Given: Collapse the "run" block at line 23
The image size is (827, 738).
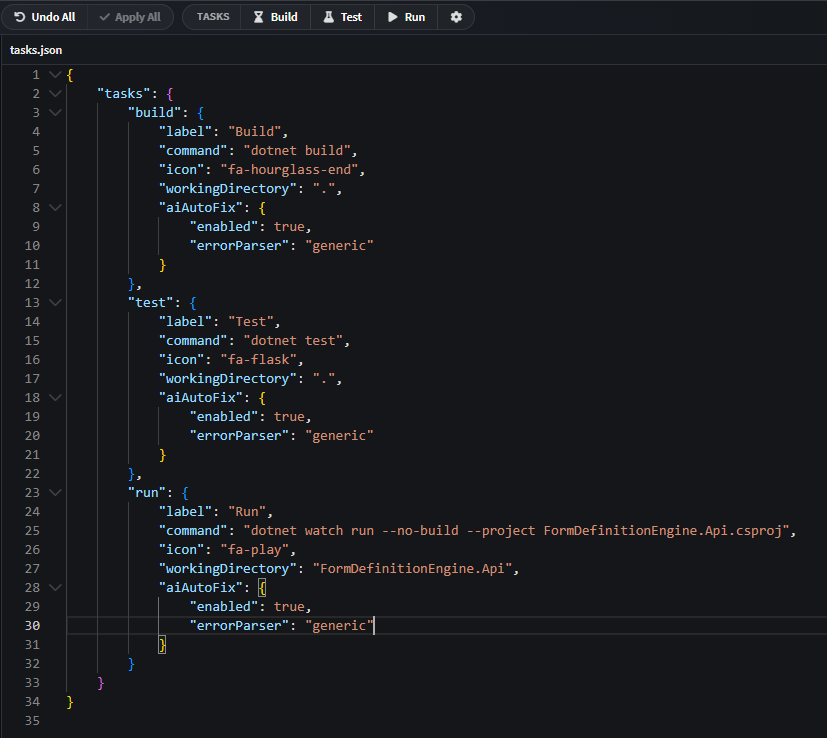Looking at the screenshot, I should tap(55, 493).
